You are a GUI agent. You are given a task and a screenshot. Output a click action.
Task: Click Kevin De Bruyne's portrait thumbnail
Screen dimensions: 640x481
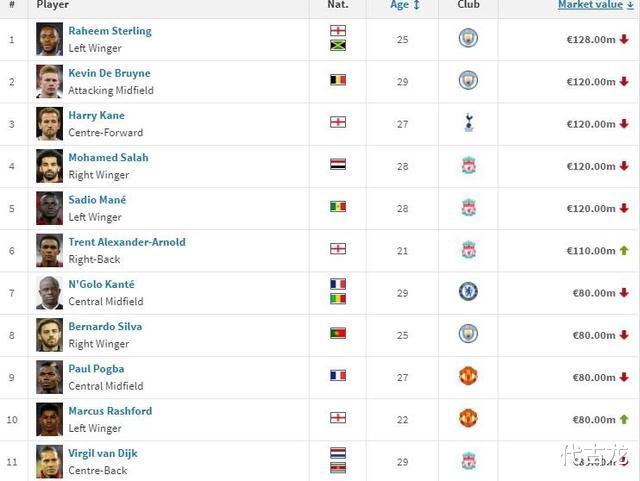(49, 81)
